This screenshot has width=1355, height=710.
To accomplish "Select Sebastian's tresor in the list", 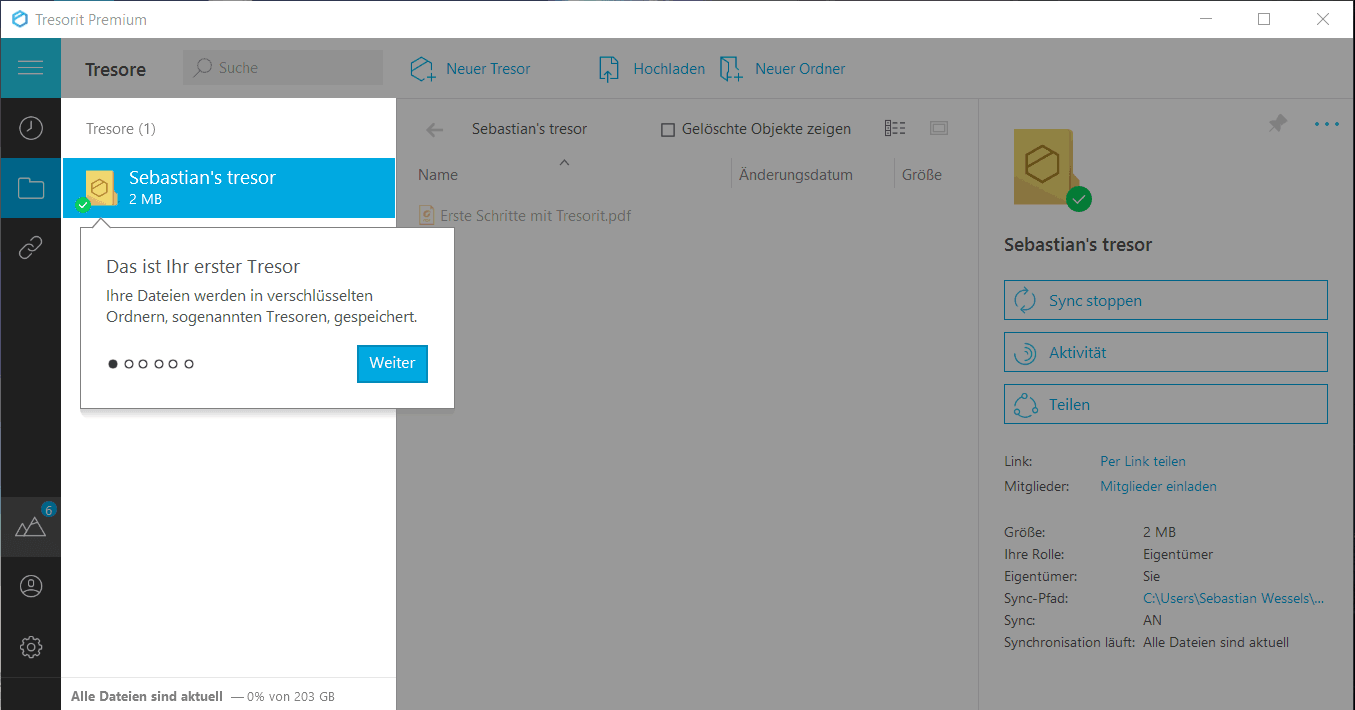I will click(x=229, y=188).
